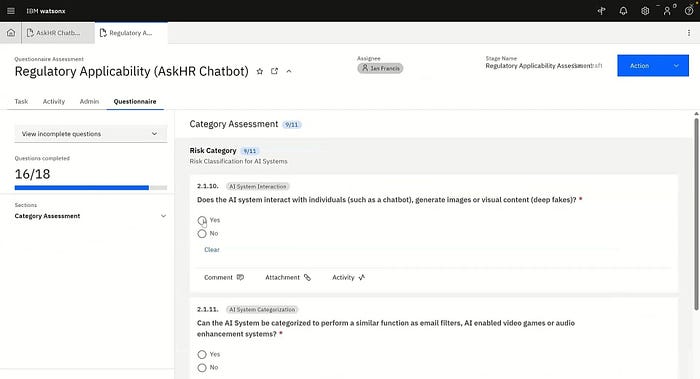The image size is (700, 379).
Task: Select the Regulatory A... page tab
Action: (131, 33)
